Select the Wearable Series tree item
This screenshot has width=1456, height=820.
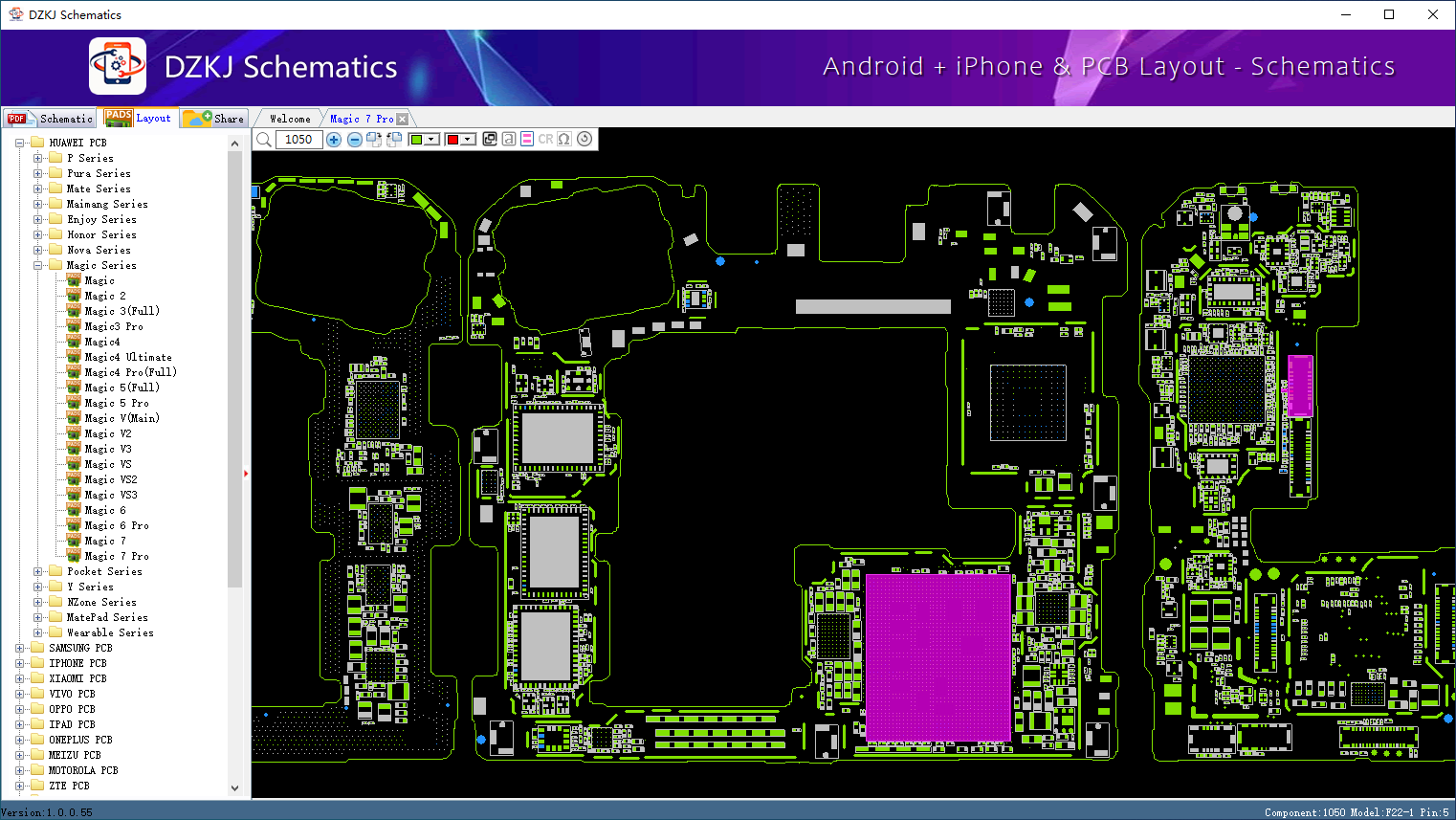tap(110, 632)
